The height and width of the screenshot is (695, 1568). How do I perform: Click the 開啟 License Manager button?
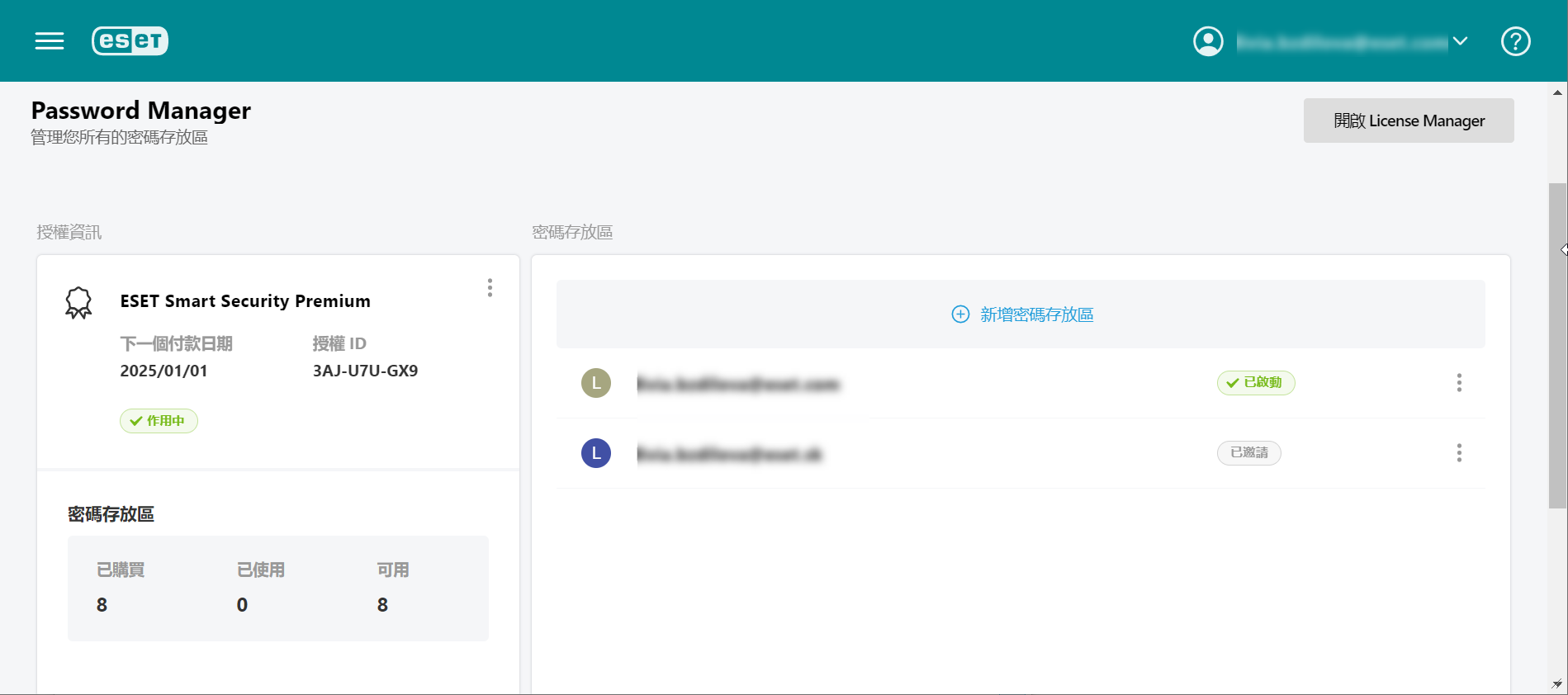tap(1409, 121)
